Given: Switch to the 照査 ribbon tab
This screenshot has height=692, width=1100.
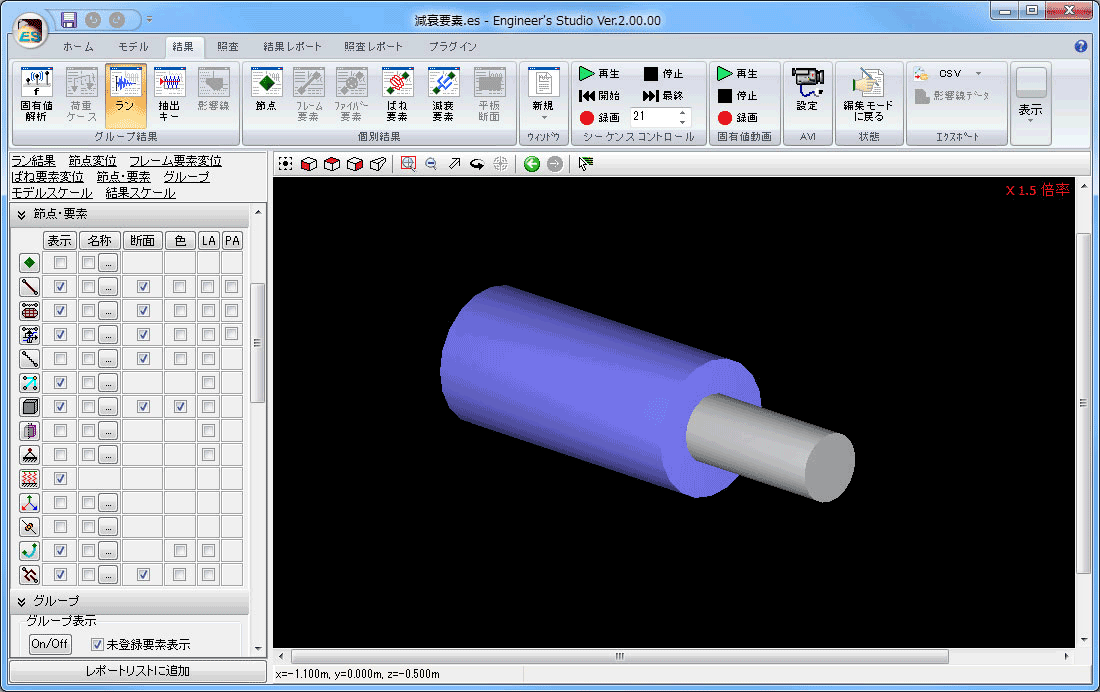Looking at the screenshot, I should (228, 47).
